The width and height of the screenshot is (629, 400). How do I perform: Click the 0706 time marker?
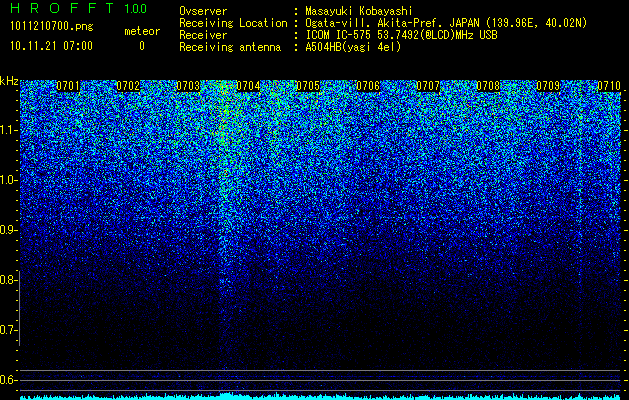click(368, 86)
